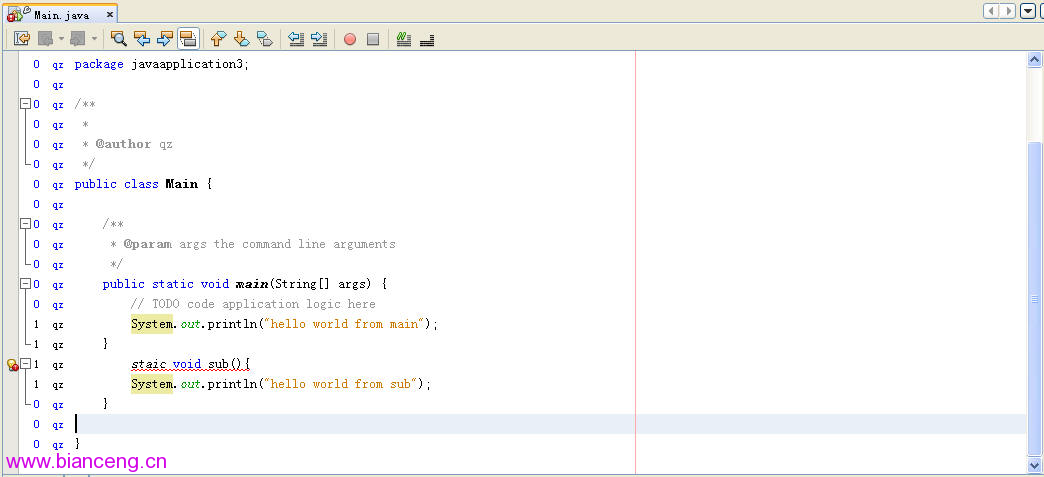The image size is (1044, 477).
Task: Close the Main.java tab
Action: [110, 14]
